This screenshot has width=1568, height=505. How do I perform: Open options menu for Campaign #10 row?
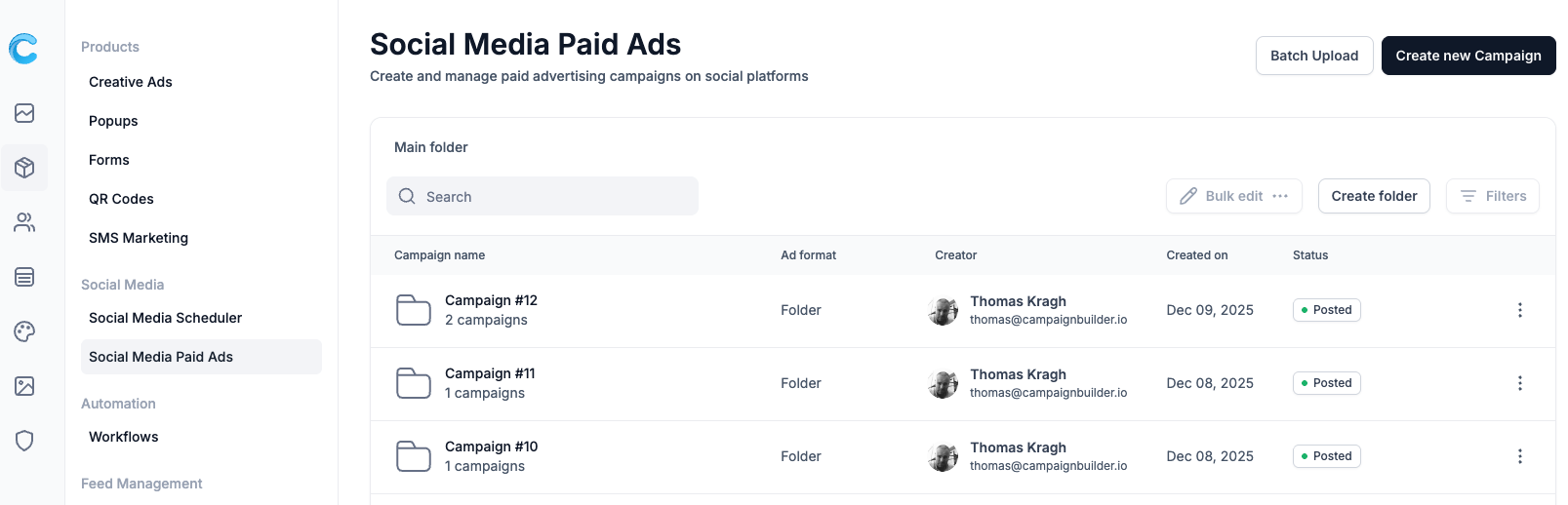(1519, 456)
